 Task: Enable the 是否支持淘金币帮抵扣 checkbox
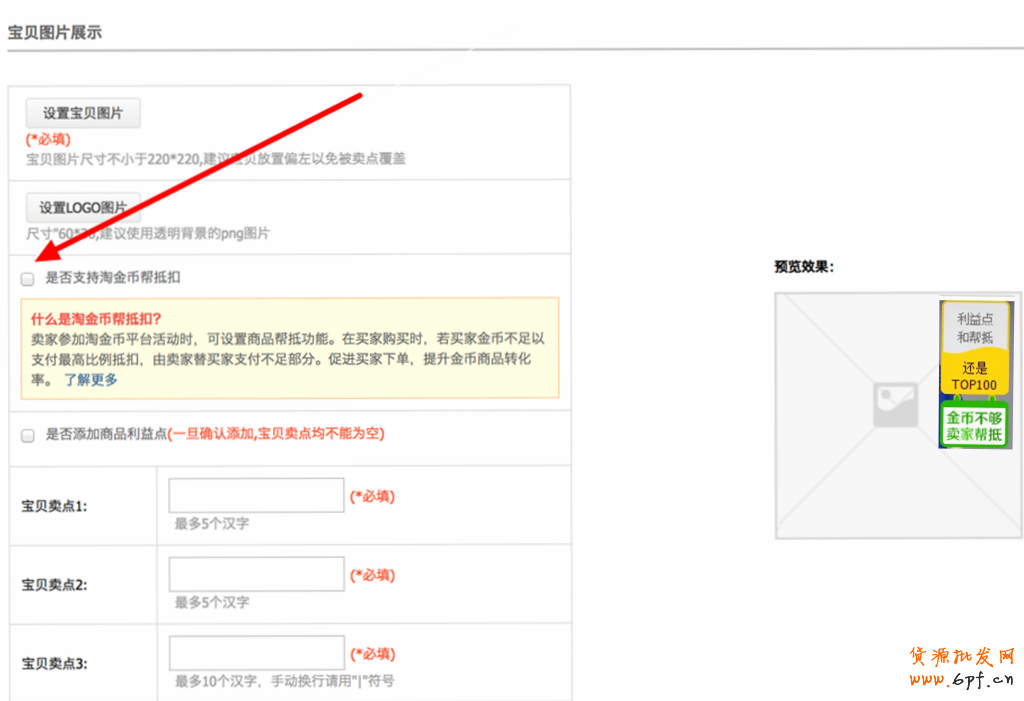pyautogui.click(x=28, y=279)
